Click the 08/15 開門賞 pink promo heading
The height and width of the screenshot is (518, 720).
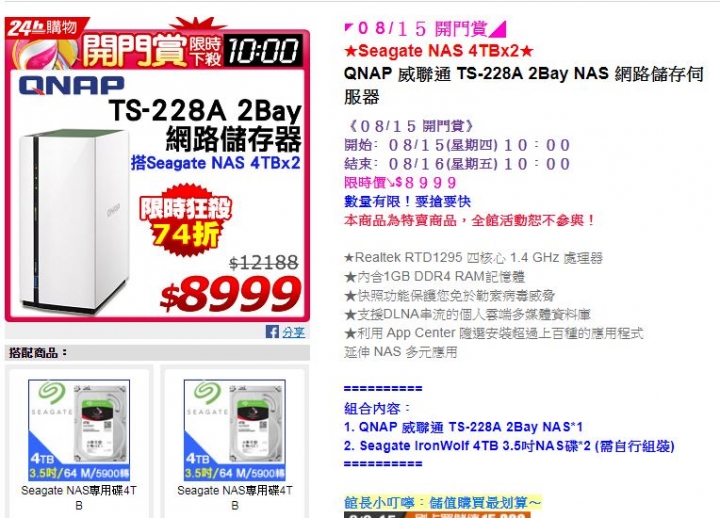click(x=425, y=28)
